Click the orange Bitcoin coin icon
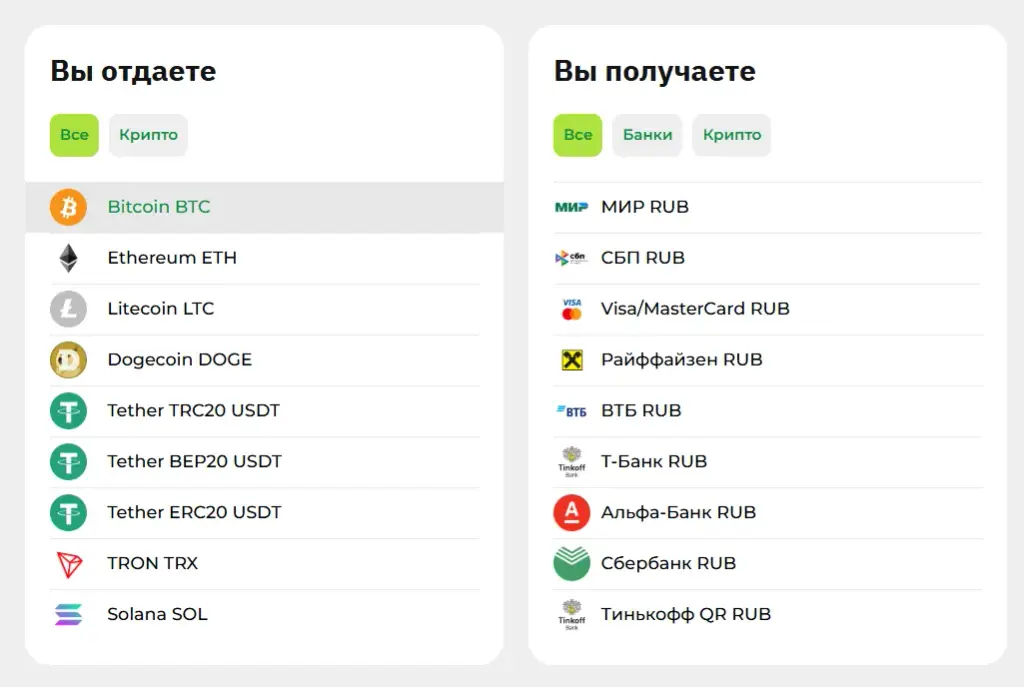Screen dimensions: 1024x687 (69, 207)
